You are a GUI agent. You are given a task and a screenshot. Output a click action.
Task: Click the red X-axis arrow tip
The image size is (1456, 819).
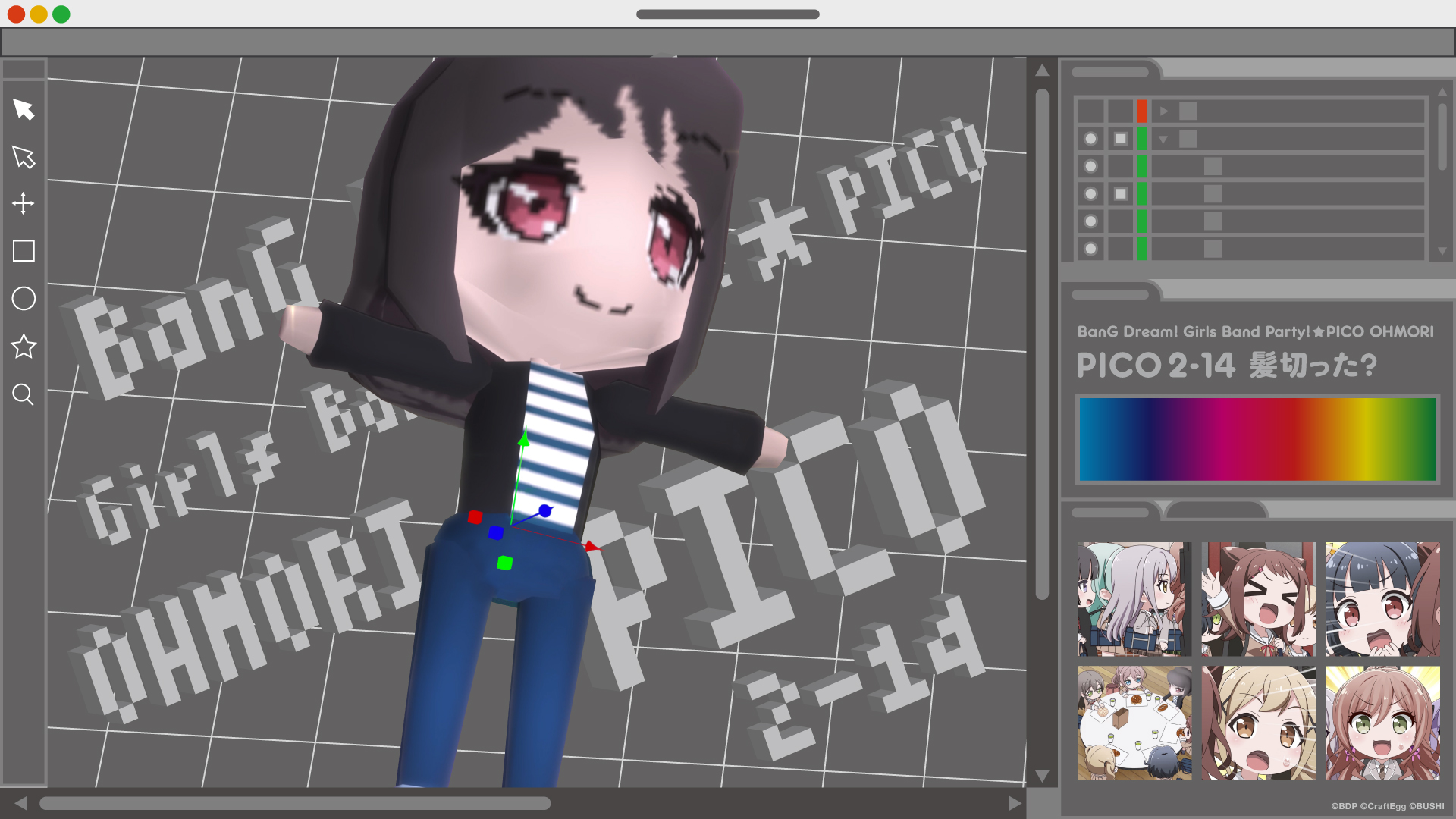tap(592, 546)
